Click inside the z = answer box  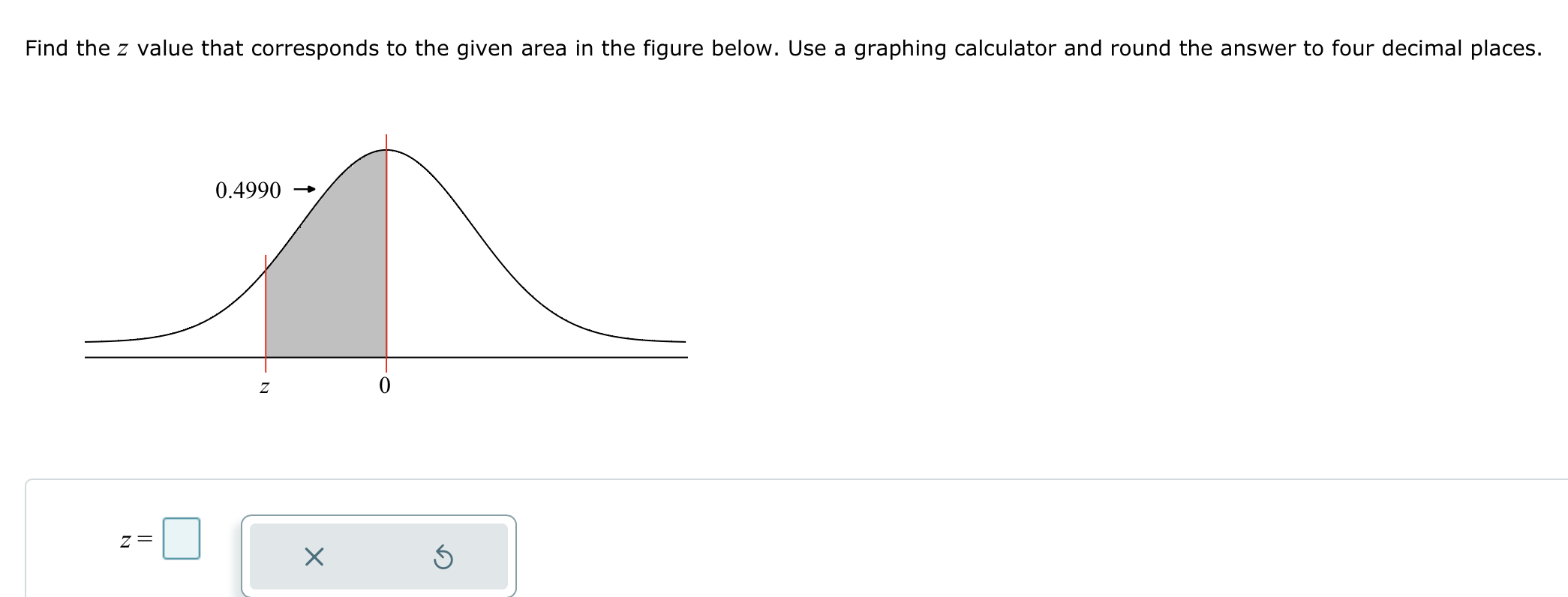(x=182, y=539)
